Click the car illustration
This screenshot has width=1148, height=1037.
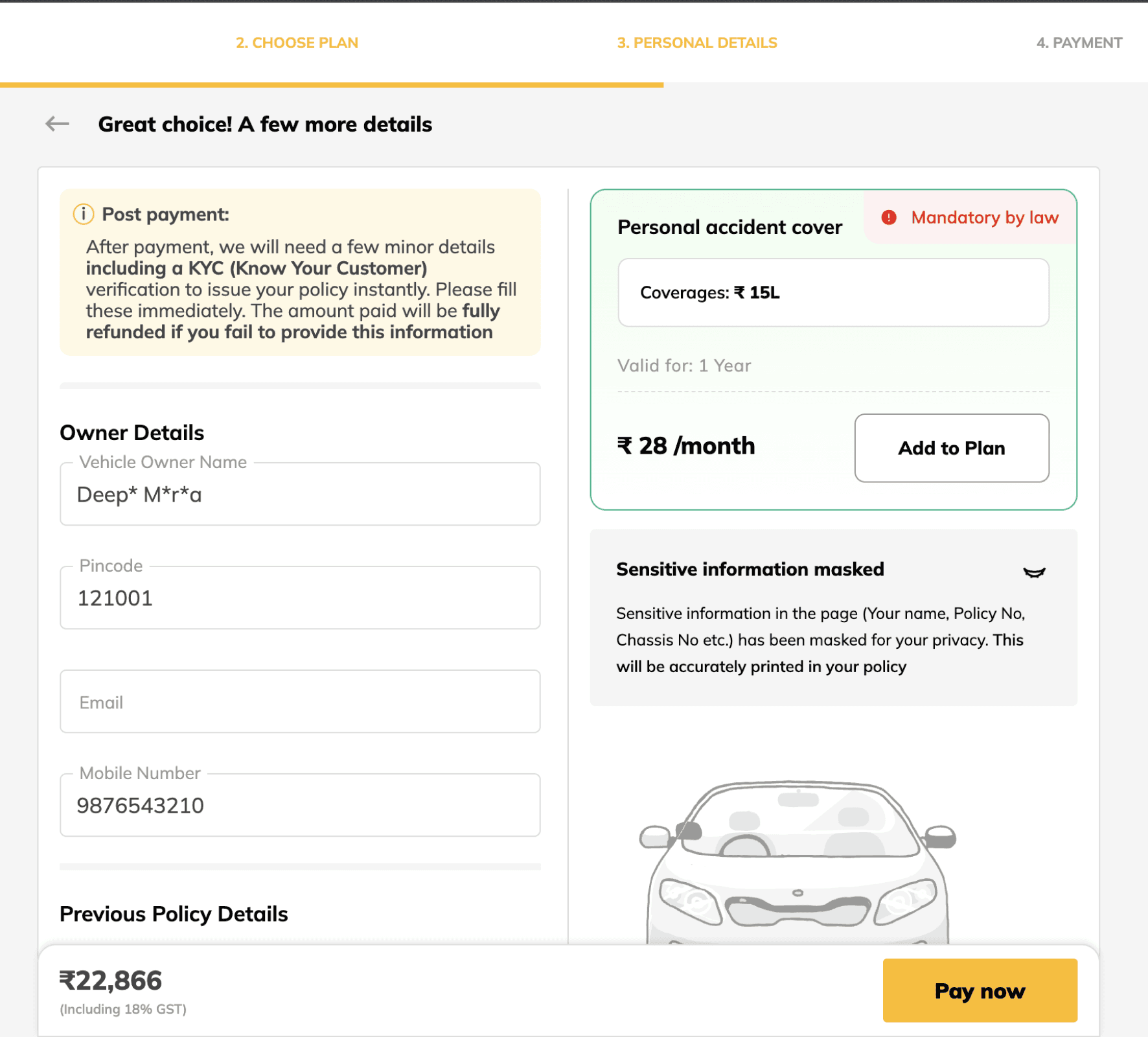(x=798, y=862)
